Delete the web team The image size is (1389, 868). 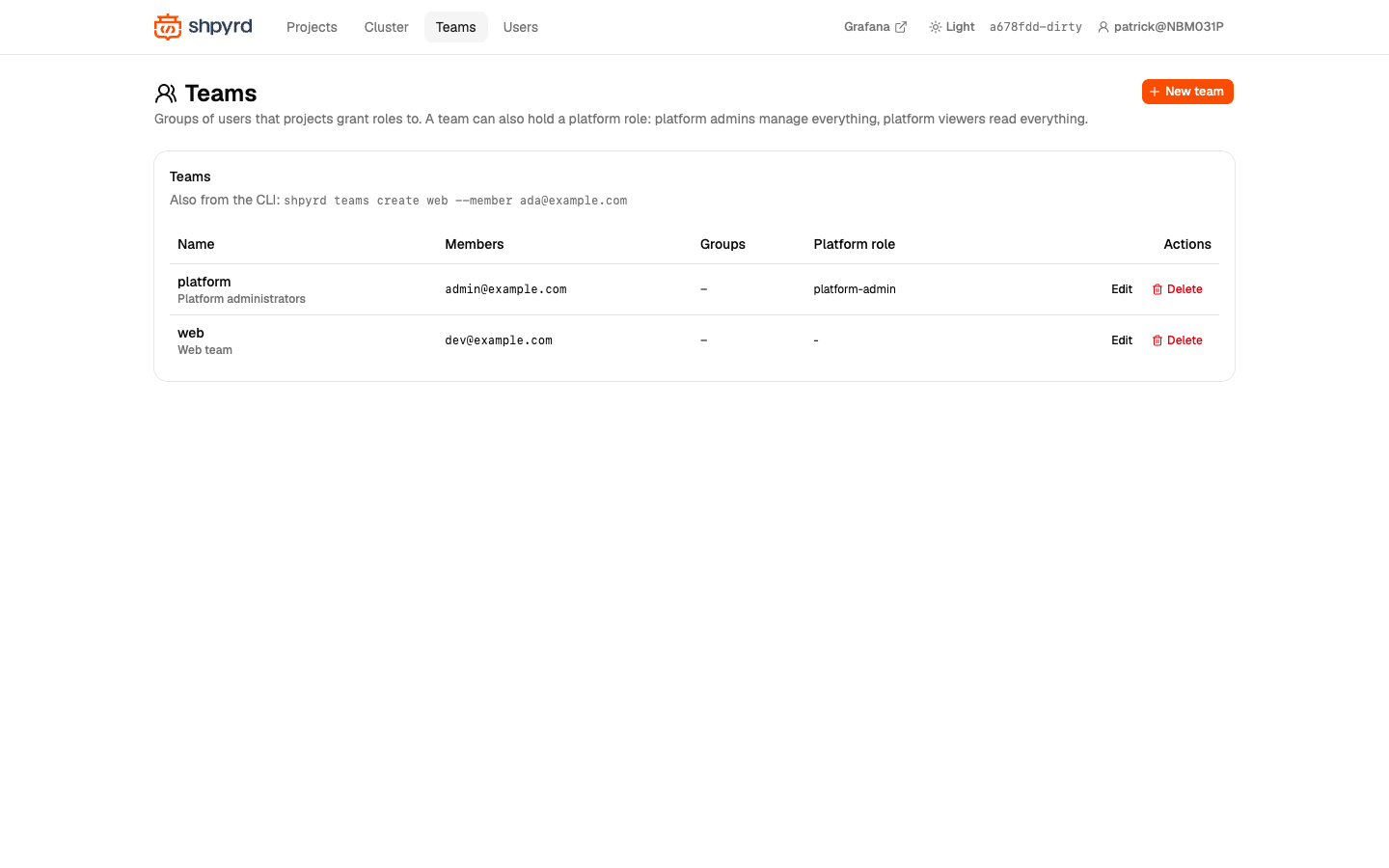tap(1178, 340)
